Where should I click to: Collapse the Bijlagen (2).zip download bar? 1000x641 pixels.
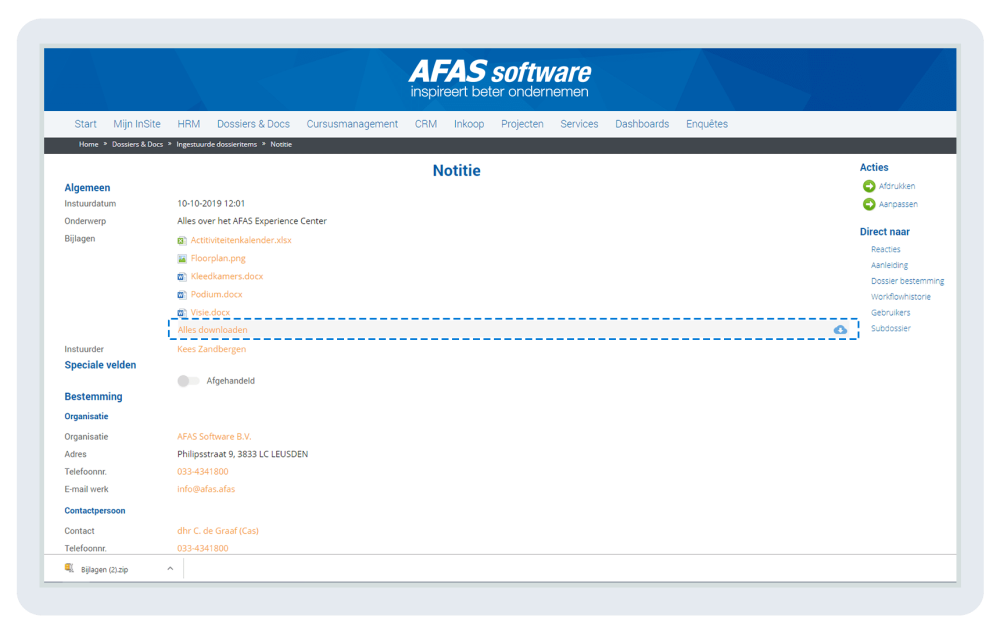click(169, 567)
